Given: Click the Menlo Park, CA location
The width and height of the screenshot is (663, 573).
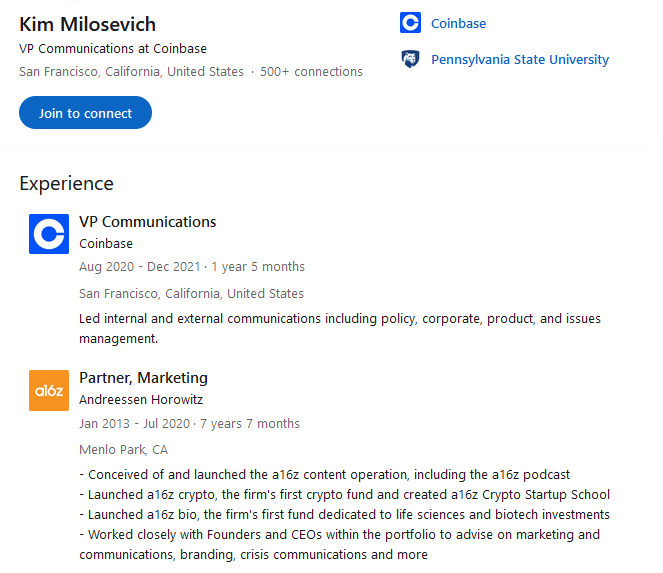Looking at the screenshot, I should coord(123,450).
